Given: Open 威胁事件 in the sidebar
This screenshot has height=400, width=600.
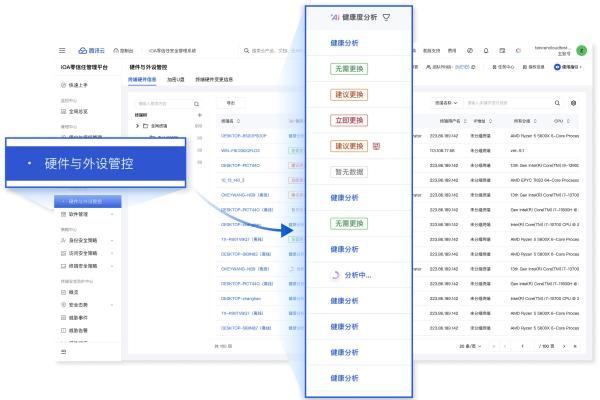Looking at the screenshot, I should tap(75, 318).
